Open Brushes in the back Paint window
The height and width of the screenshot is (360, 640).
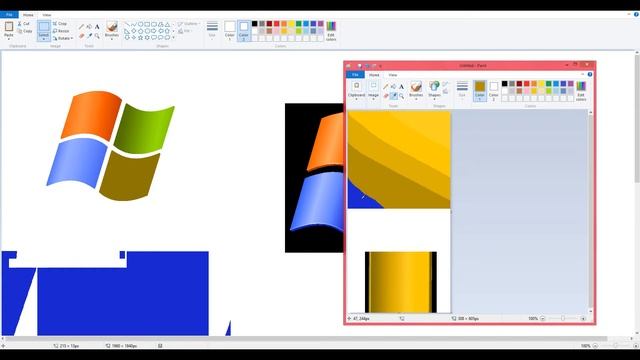(111, 30)
